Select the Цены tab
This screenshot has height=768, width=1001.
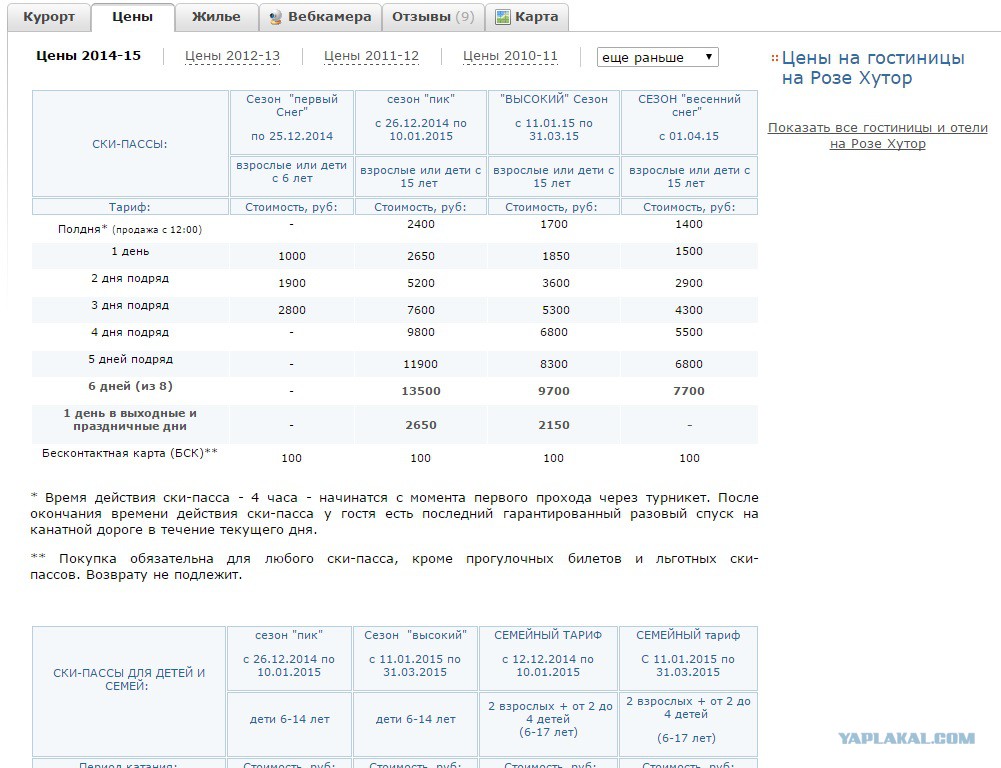tap(133, 17)
